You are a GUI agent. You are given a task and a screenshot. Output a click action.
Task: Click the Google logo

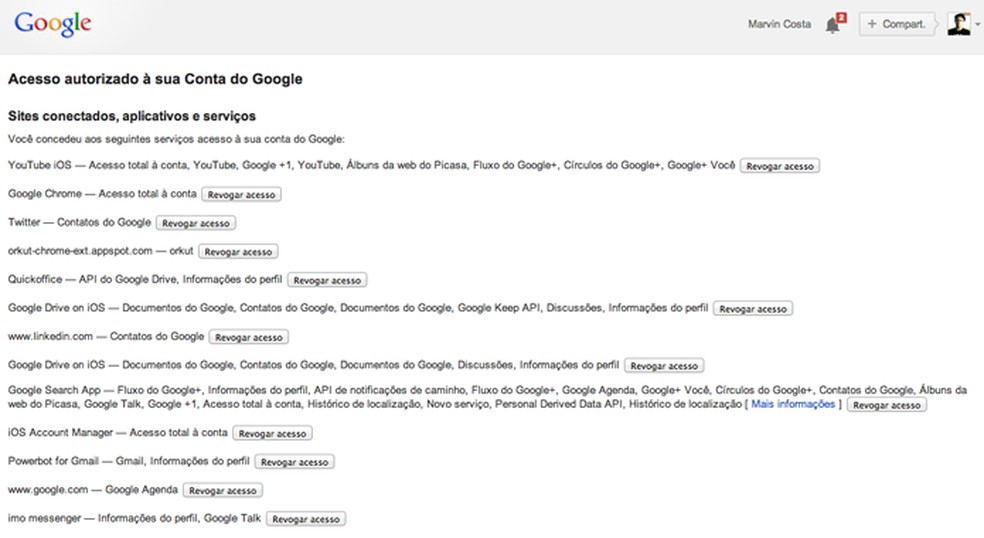[53, 24]
